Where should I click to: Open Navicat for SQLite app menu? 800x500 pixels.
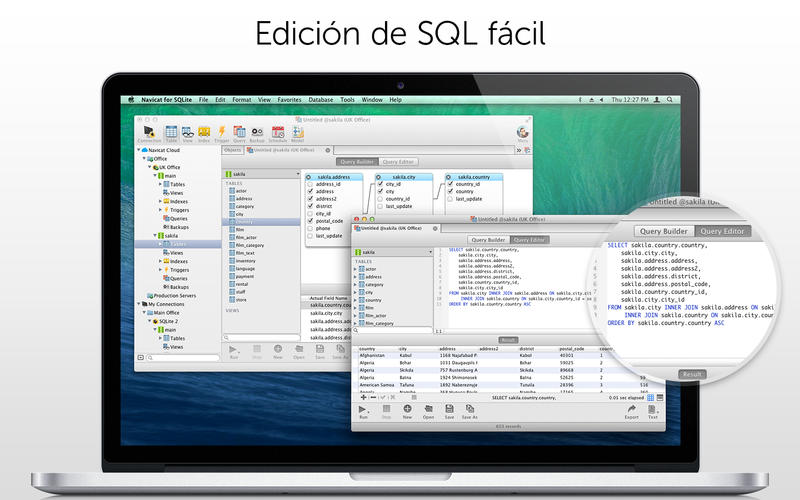tap(166, 100)
